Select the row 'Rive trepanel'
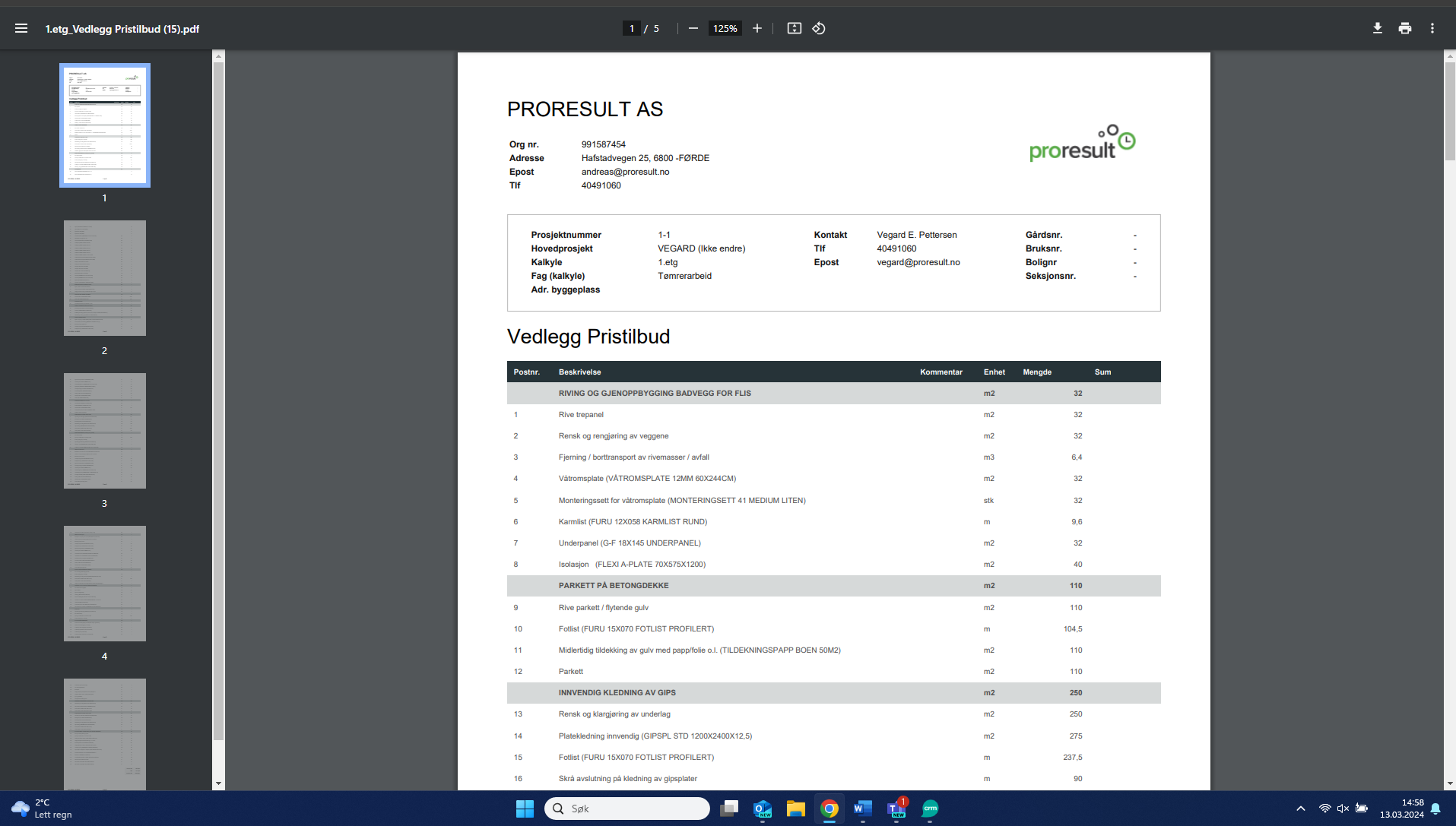 834,415
